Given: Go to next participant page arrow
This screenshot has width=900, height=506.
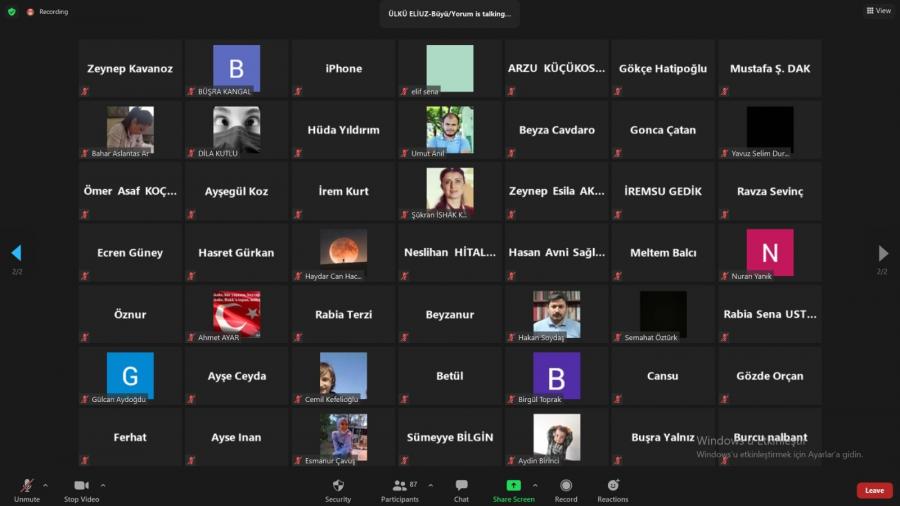Looking at the screenshot, I should (883, 253).
